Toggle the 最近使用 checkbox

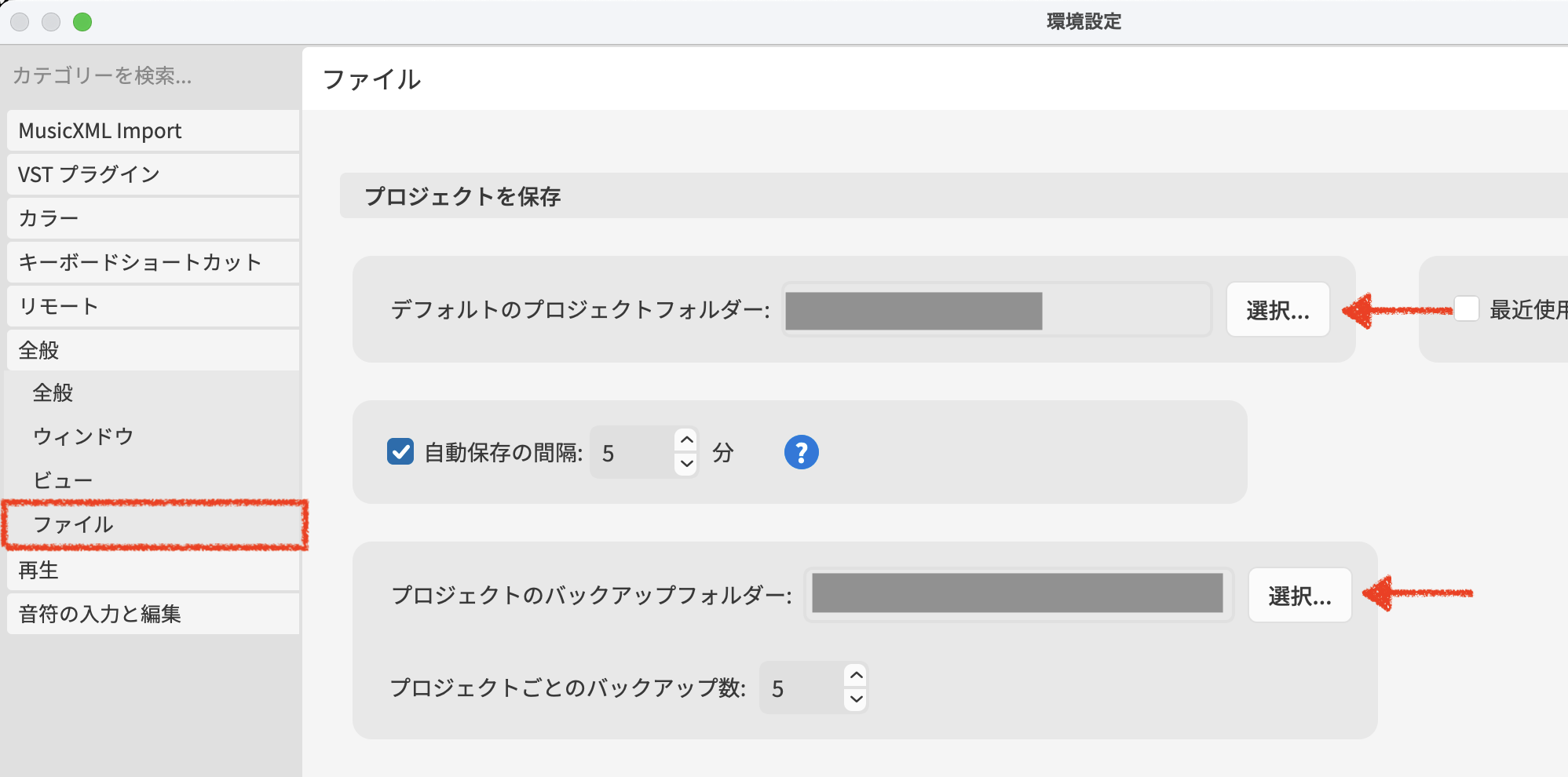[1466, 309]
